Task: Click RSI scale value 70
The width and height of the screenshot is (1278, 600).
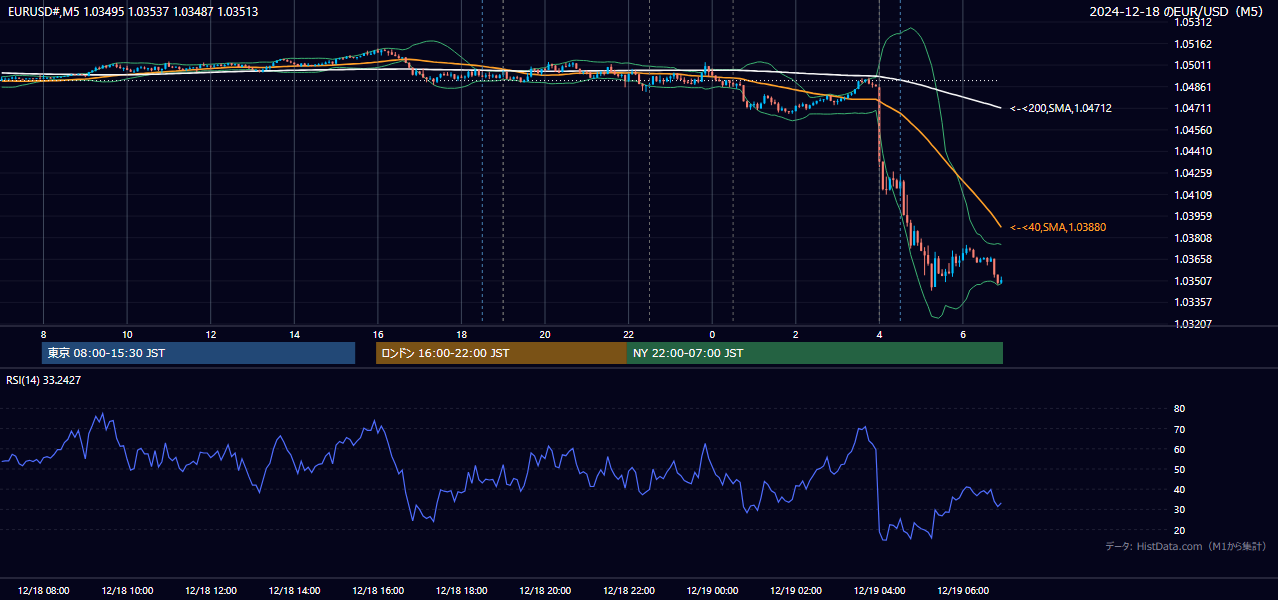Action: [x=1179, y=429]
